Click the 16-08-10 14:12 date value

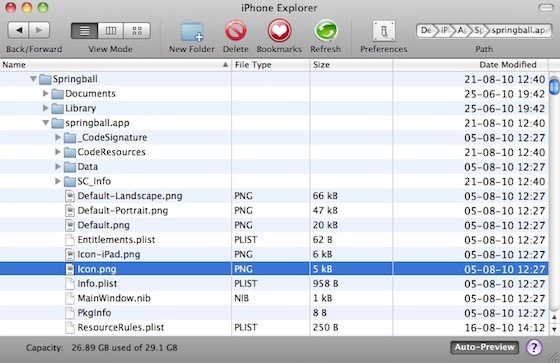point(505,328)
